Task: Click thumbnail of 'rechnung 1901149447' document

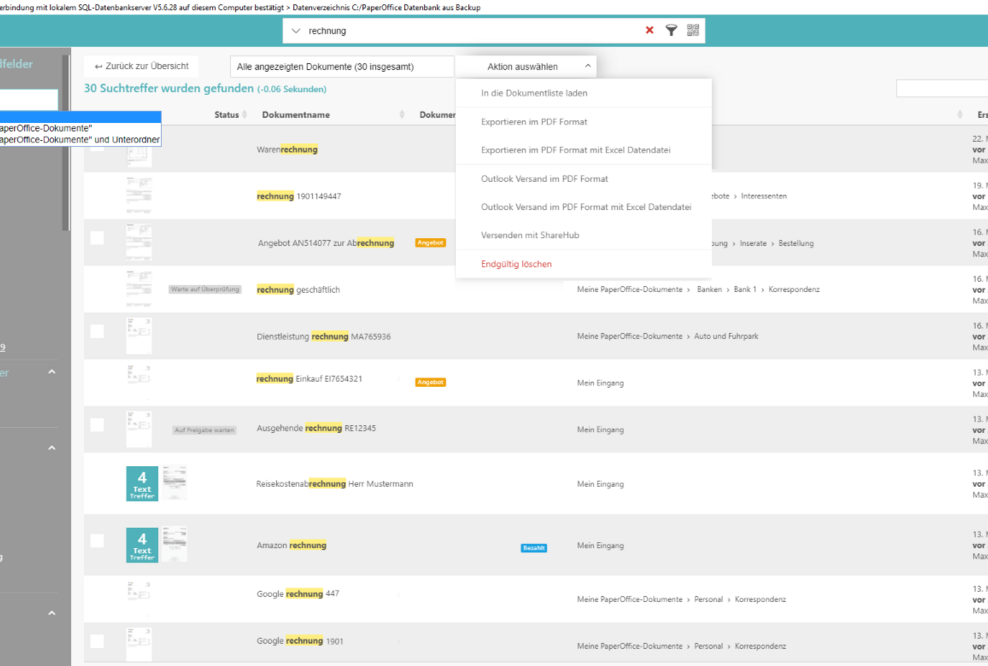Action: pos(139,195)
